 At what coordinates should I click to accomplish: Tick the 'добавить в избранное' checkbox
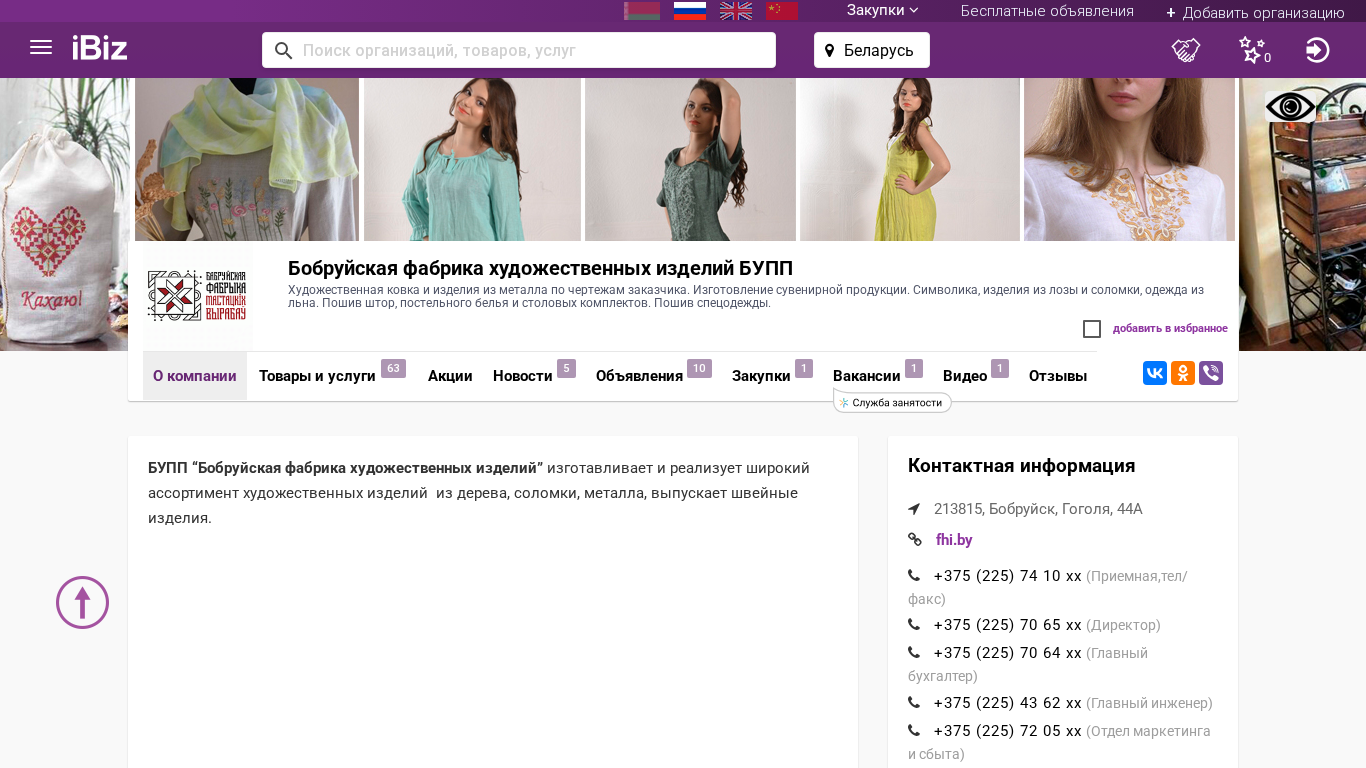1092,329
